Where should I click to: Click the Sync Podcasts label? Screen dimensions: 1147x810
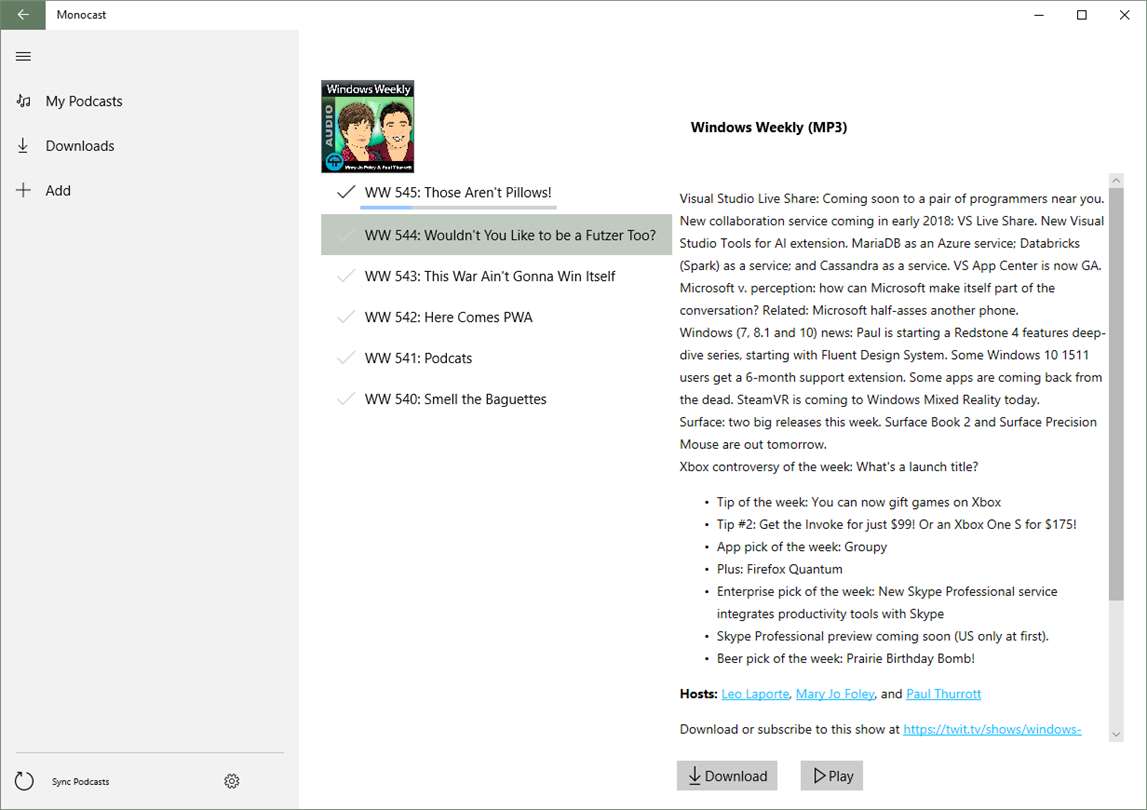80,781
